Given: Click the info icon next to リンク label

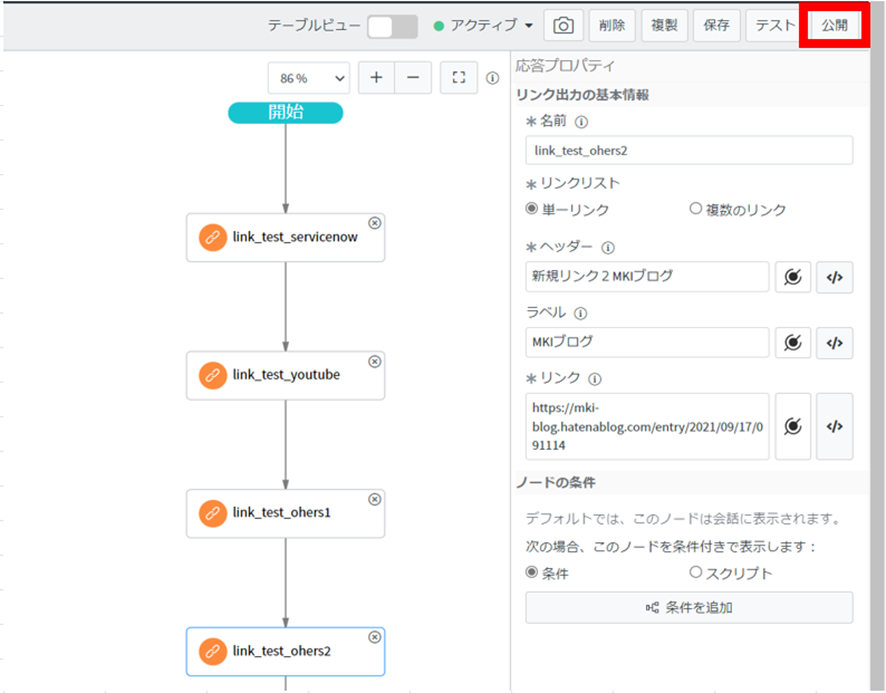Looking at the screenshot, I should (x=594, y=379).
